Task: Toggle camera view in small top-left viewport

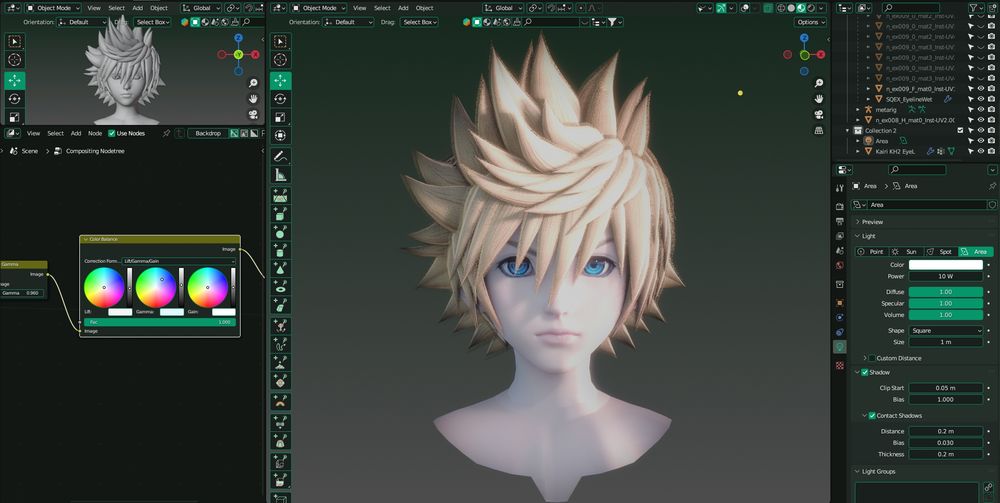Action: pos(253,115)
